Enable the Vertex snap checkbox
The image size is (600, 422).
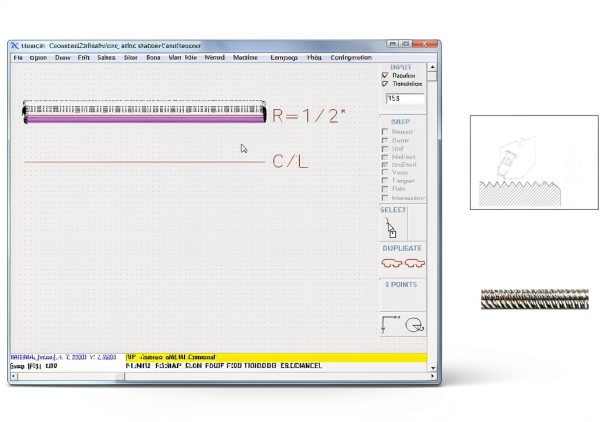click(385, 173)
